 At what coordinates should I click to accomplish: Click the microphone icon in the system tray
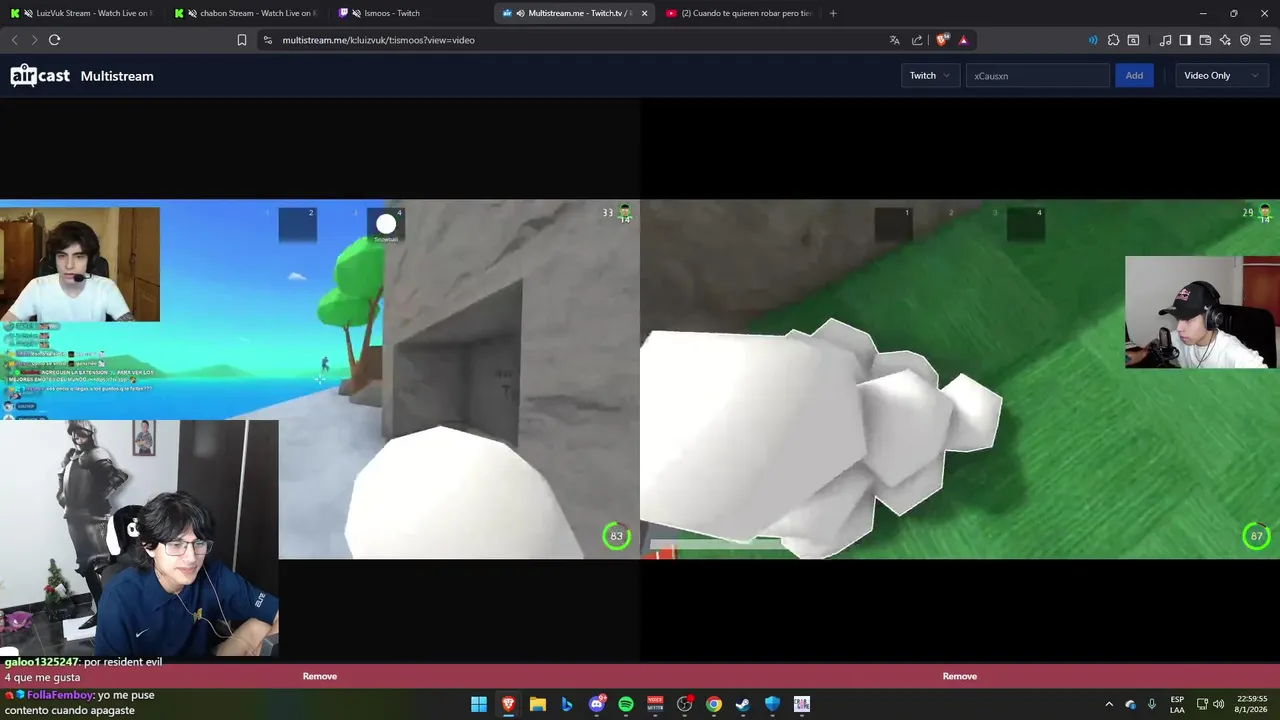[1152, 704]
